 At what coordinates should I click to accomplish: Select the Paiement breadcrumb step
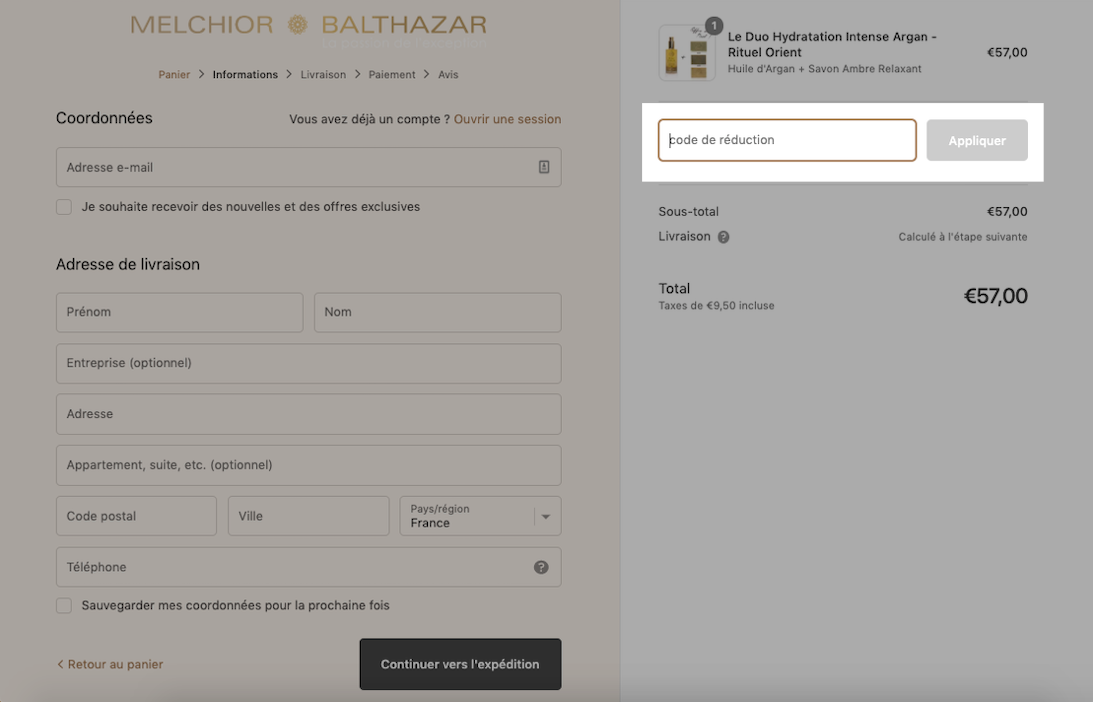(x=392, y=75)
